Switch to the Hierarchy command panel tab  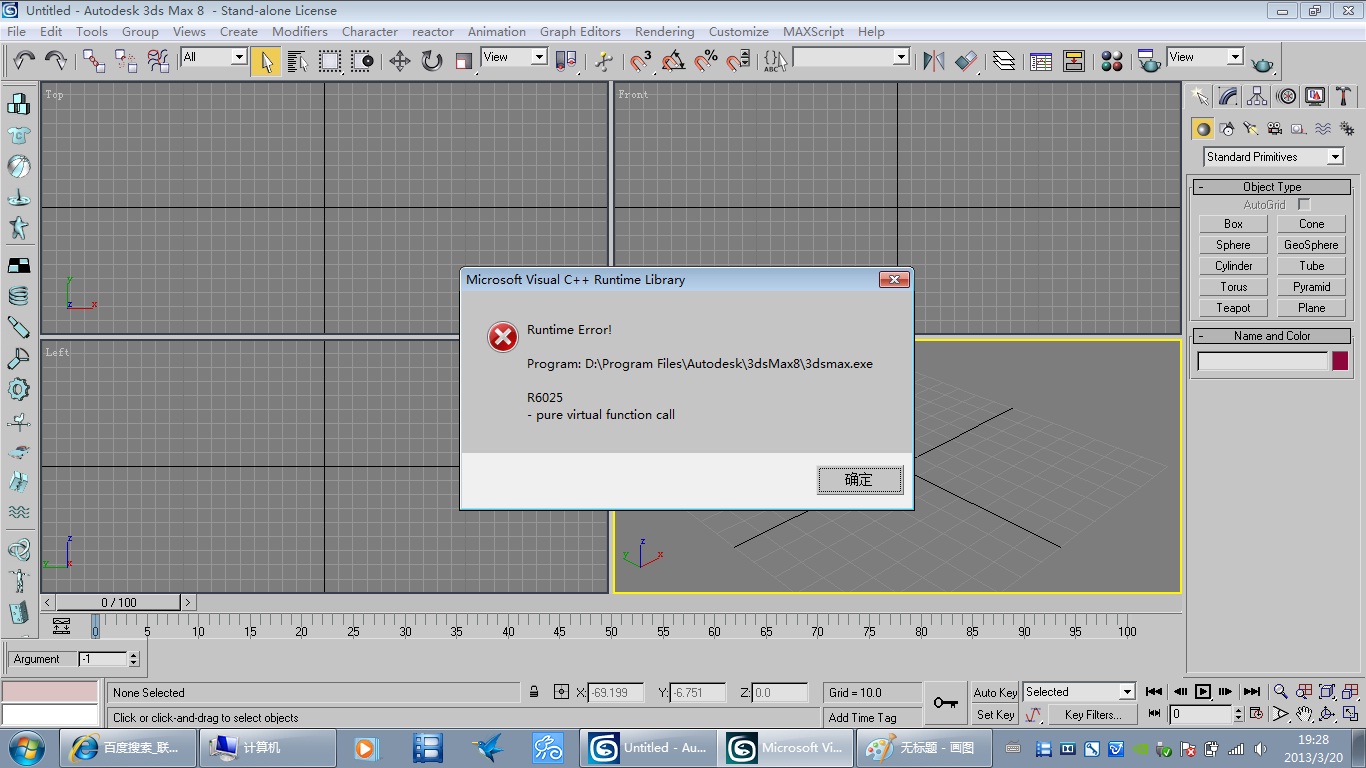click(x=1258, y=96)
